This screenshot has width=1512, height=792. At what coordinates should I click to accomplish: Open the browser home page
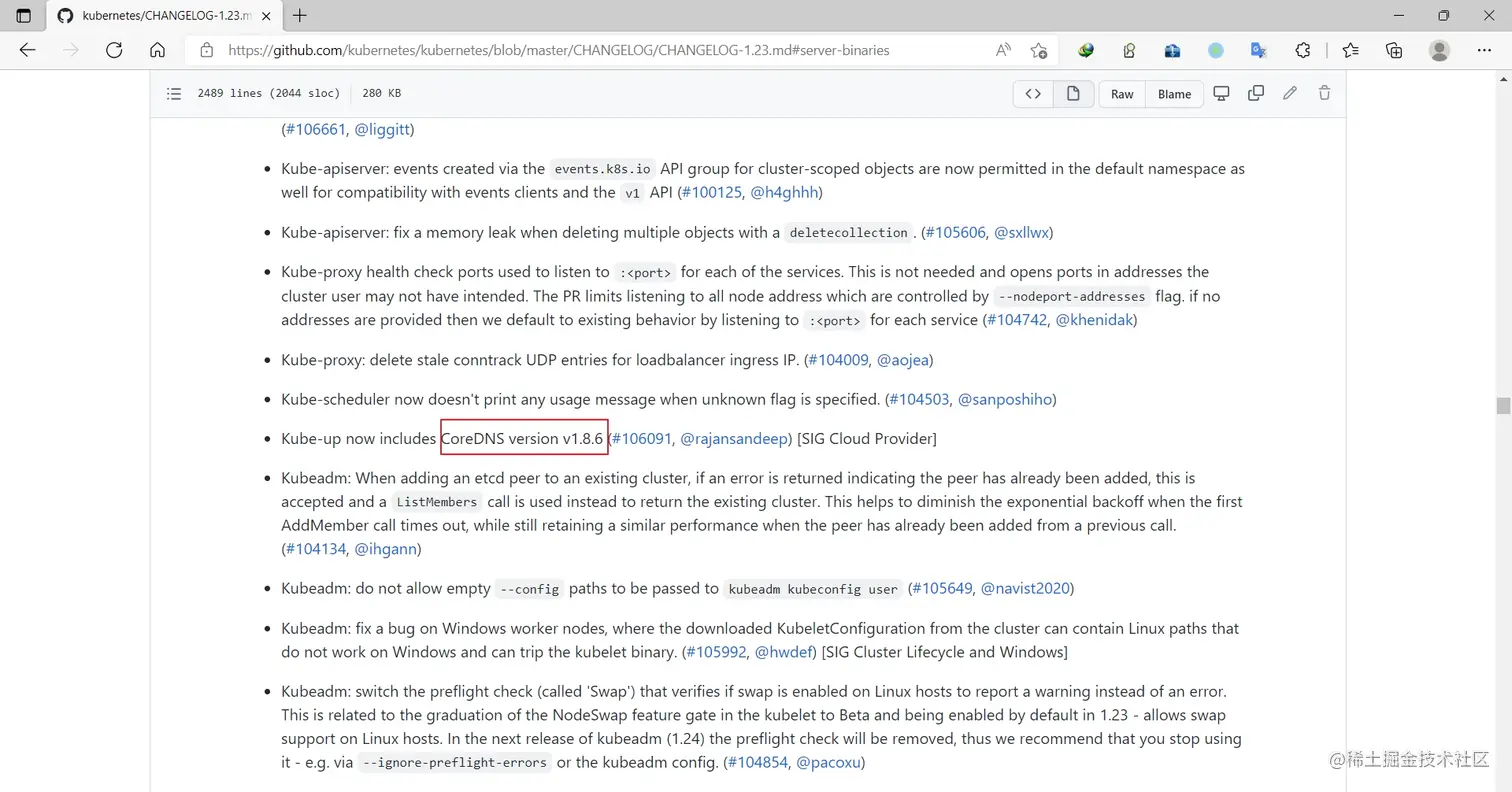157,50
